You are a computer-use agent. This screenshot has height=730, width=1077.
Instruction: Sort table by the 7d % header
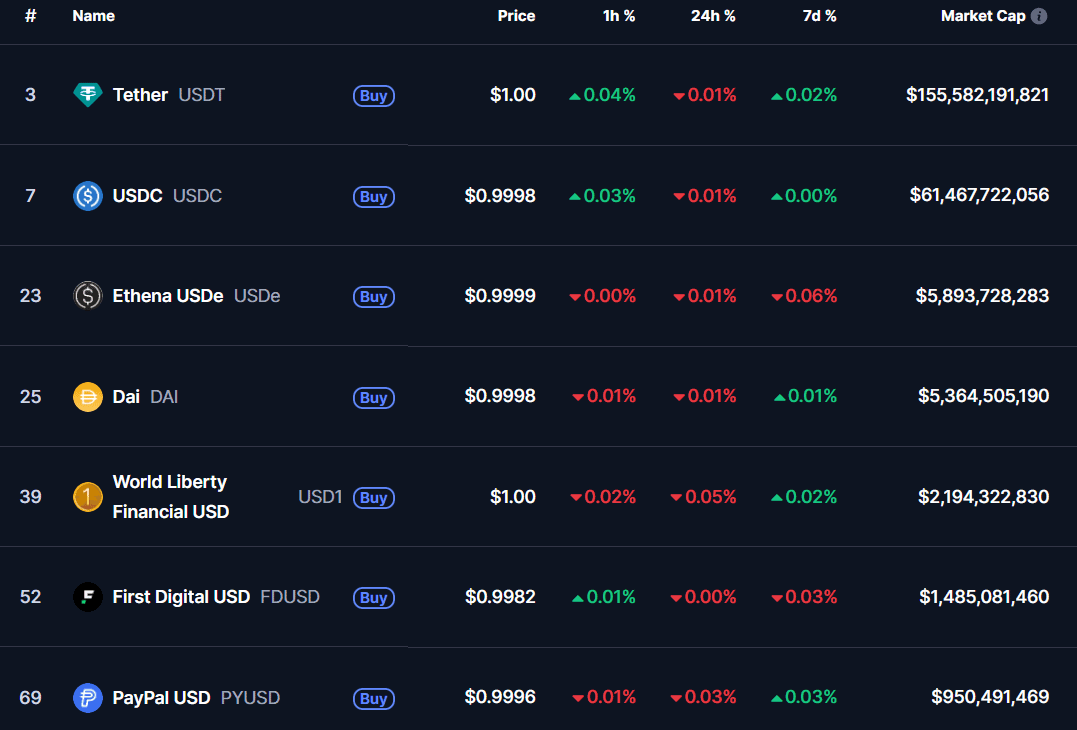tap(819, 16)
